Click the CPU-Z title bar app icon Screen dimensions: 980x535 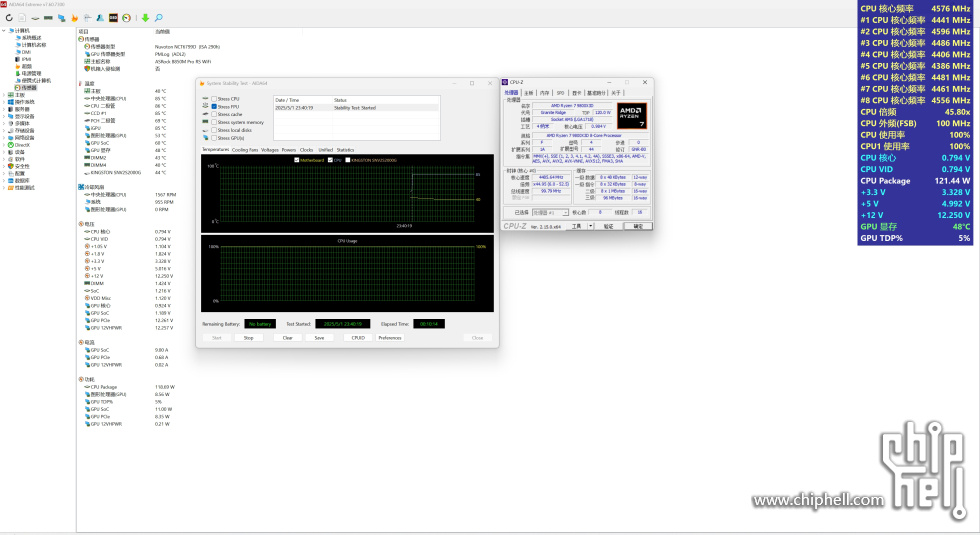505,82
